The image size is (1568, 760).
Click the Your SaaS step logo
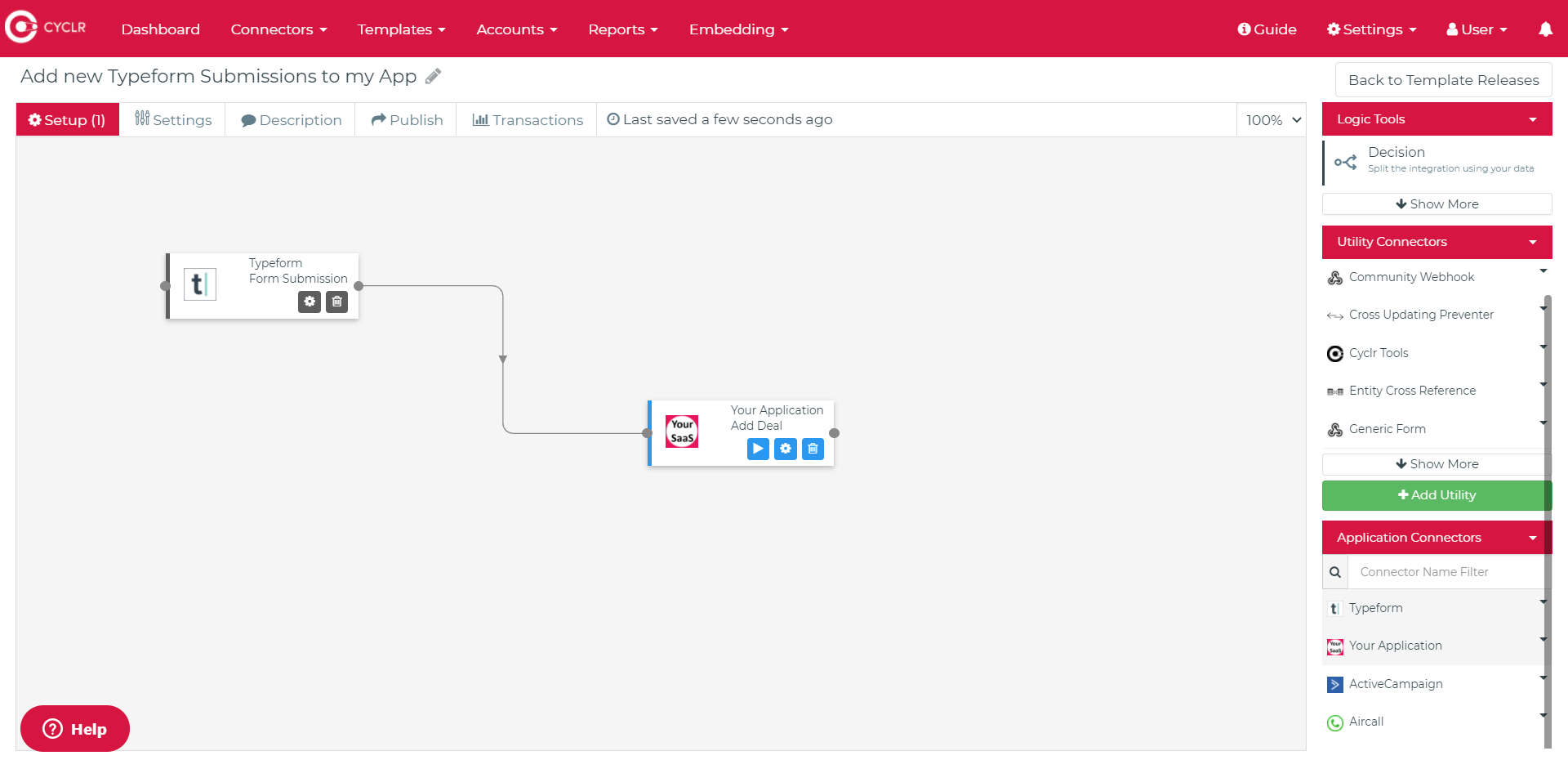point(682,431)
